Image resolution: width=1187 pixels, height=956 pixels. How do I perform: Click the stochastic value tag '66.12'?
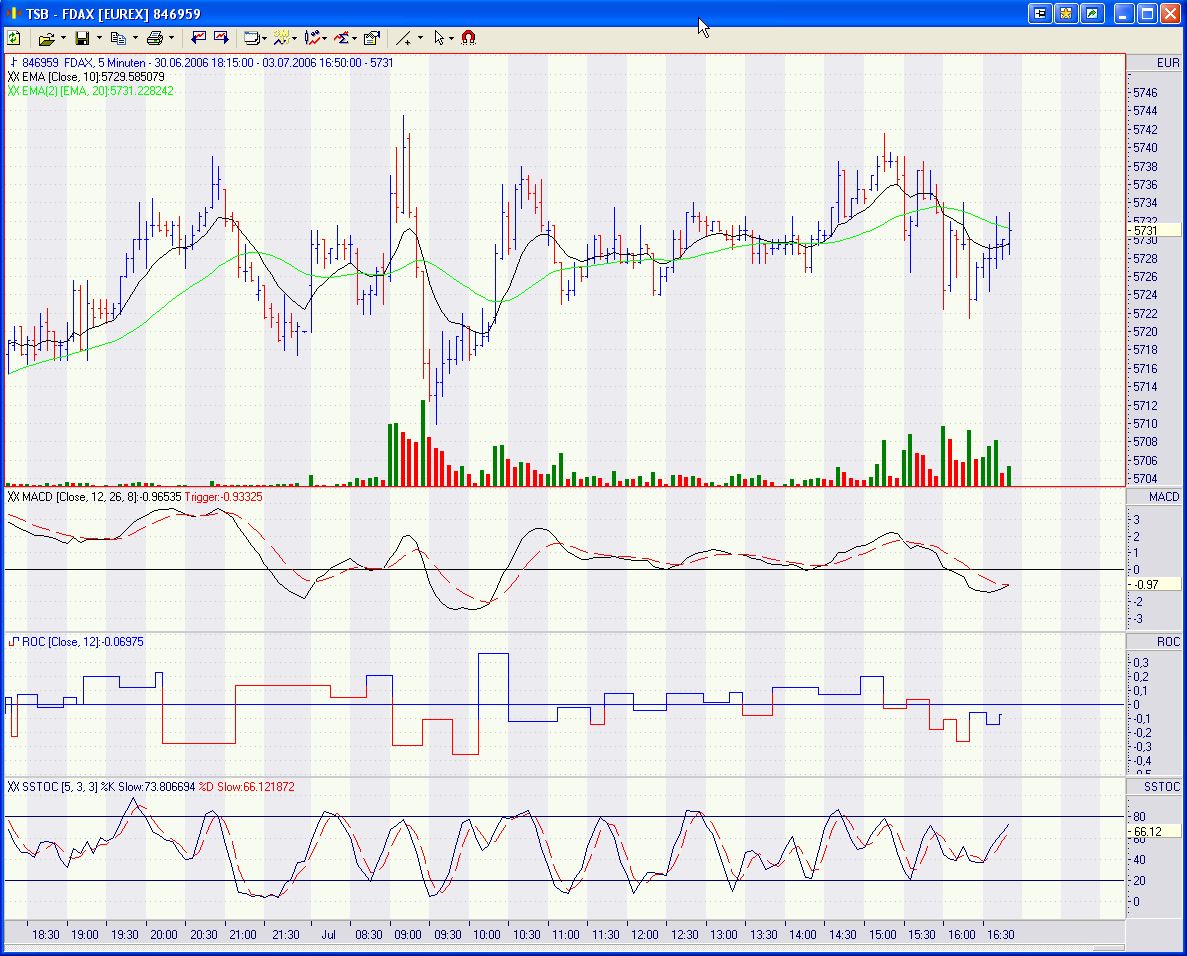tap(1154, 831)
